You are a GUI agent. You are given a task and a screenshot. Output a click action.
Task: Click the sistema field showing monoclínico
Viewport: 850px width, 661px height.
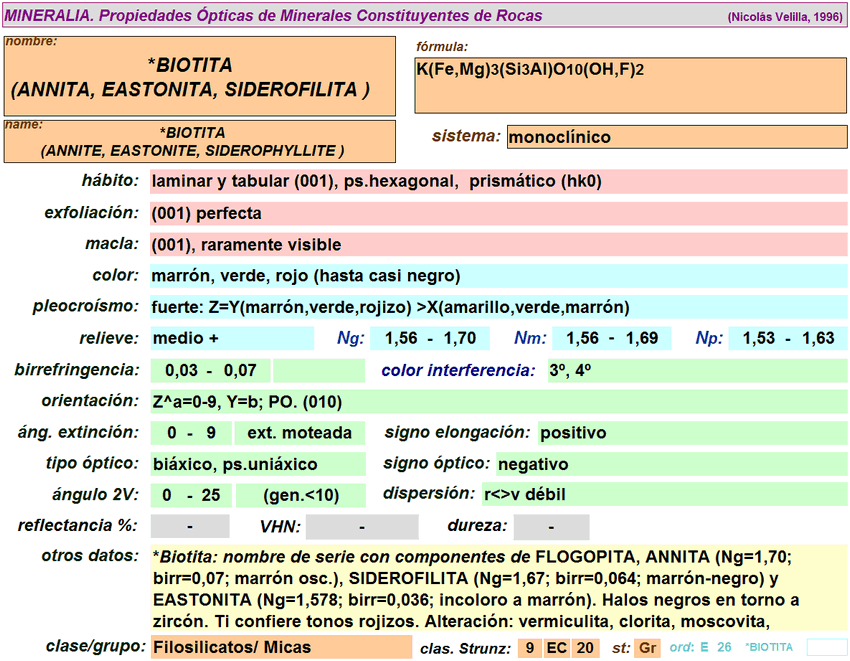pyautogui.click(x=676, y=137)
